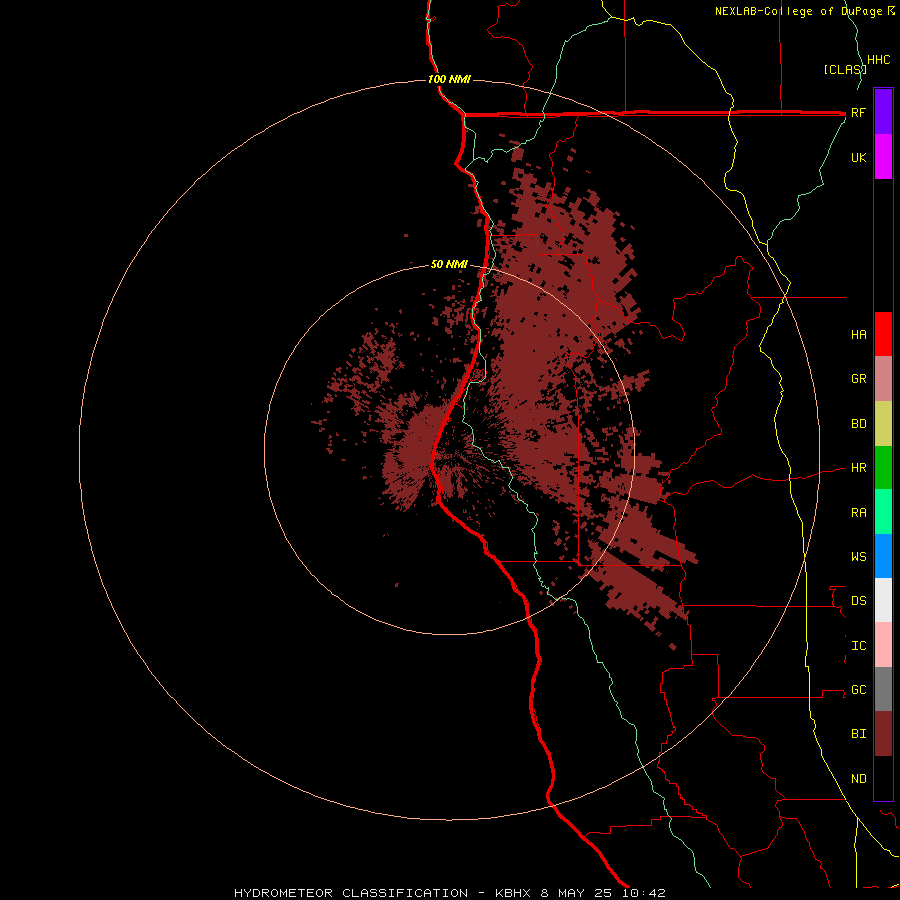Click the GR legend color swatch
The height and width of the screenshot is (900, 900).
(x=883, y=378)
